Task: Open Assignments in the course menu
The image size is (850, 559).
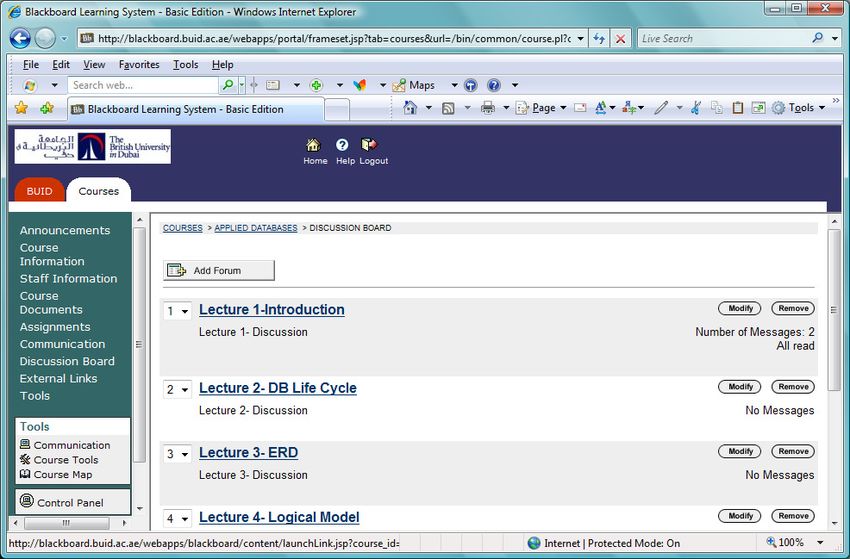Action: 55,327
